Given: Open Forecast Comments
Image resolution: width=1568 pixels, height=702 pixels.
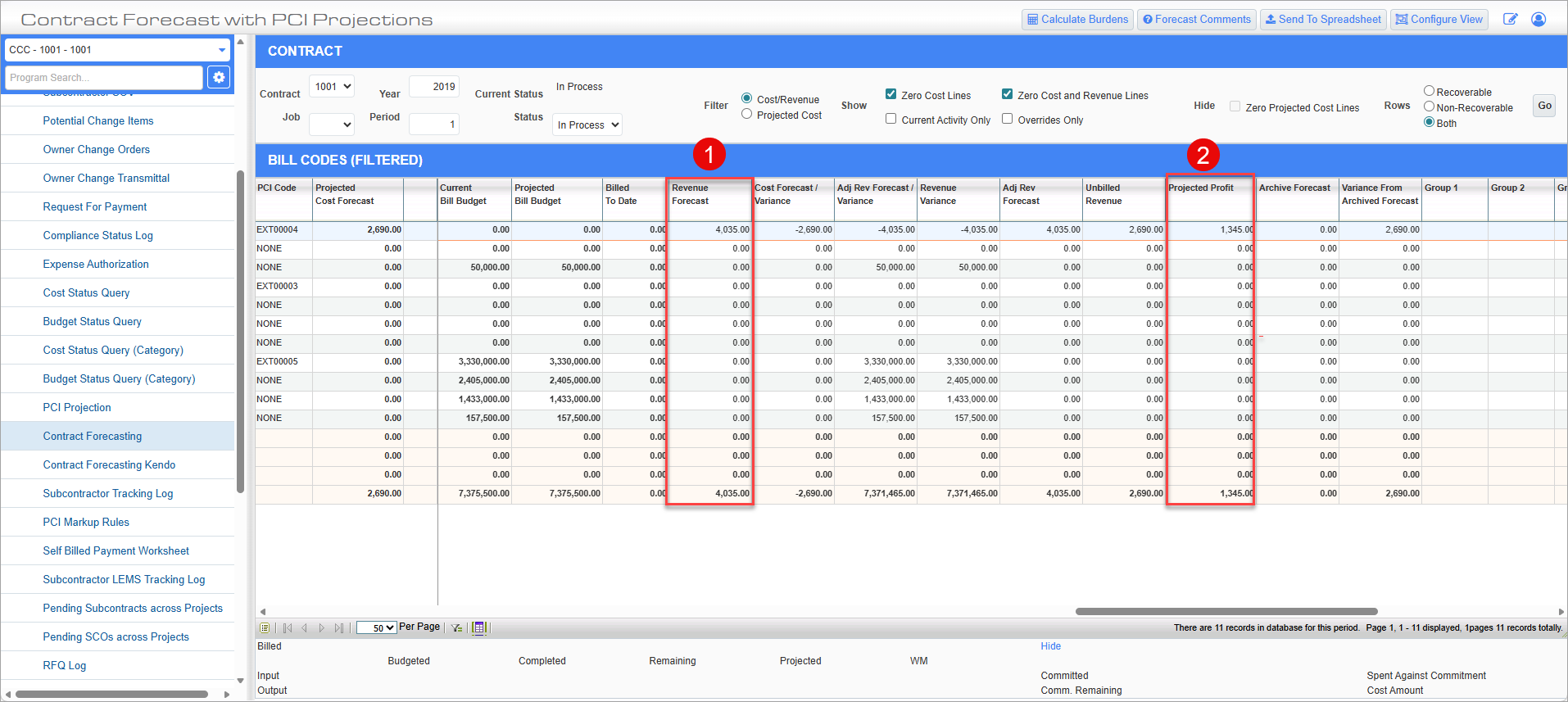Looking at the screenshot, I should 1196,19.
